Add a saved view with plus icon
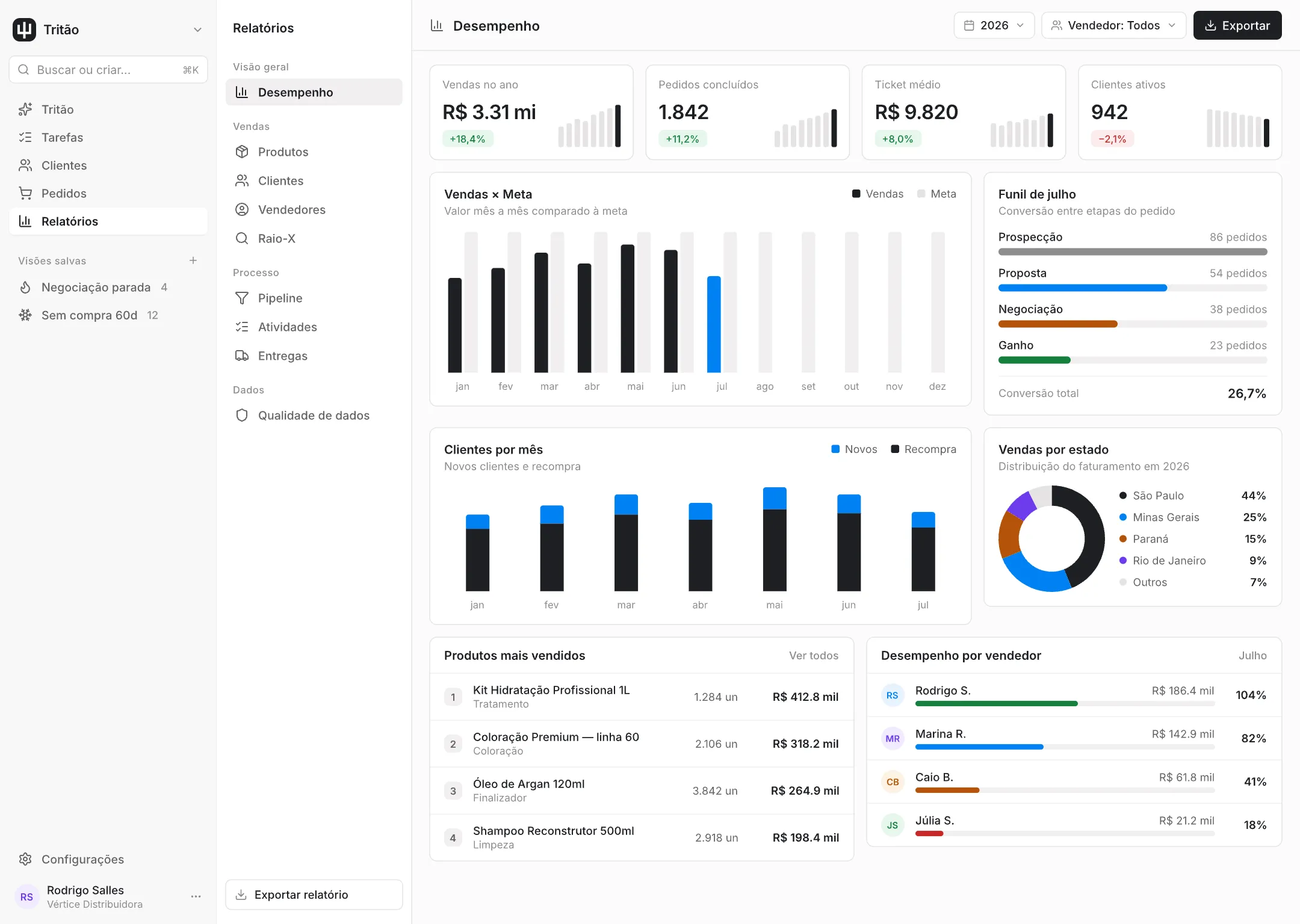The width and height of the screenshot is (1300, 924). (x=193, y=260)
